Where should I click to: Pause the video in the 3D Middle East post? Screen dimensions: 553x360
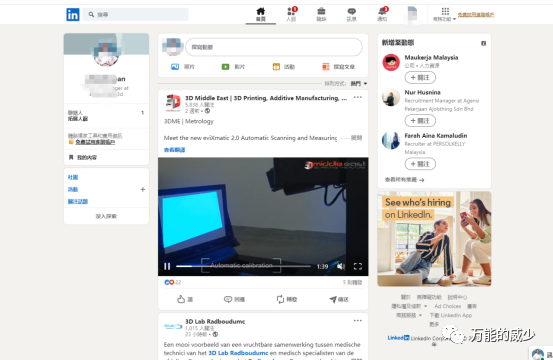coord(167,266)
